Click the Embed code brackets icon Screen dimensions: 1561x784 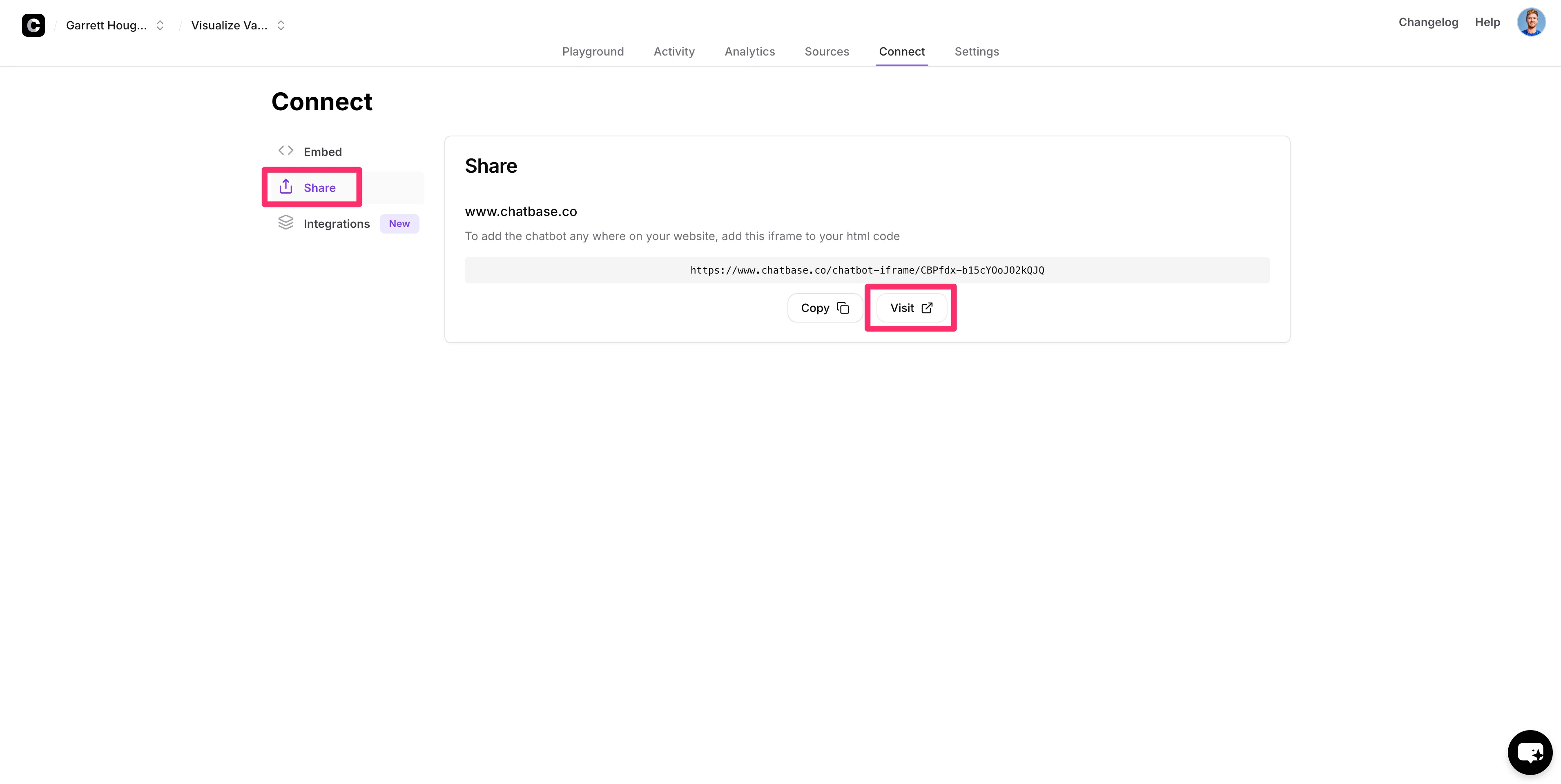coord(285,151)
